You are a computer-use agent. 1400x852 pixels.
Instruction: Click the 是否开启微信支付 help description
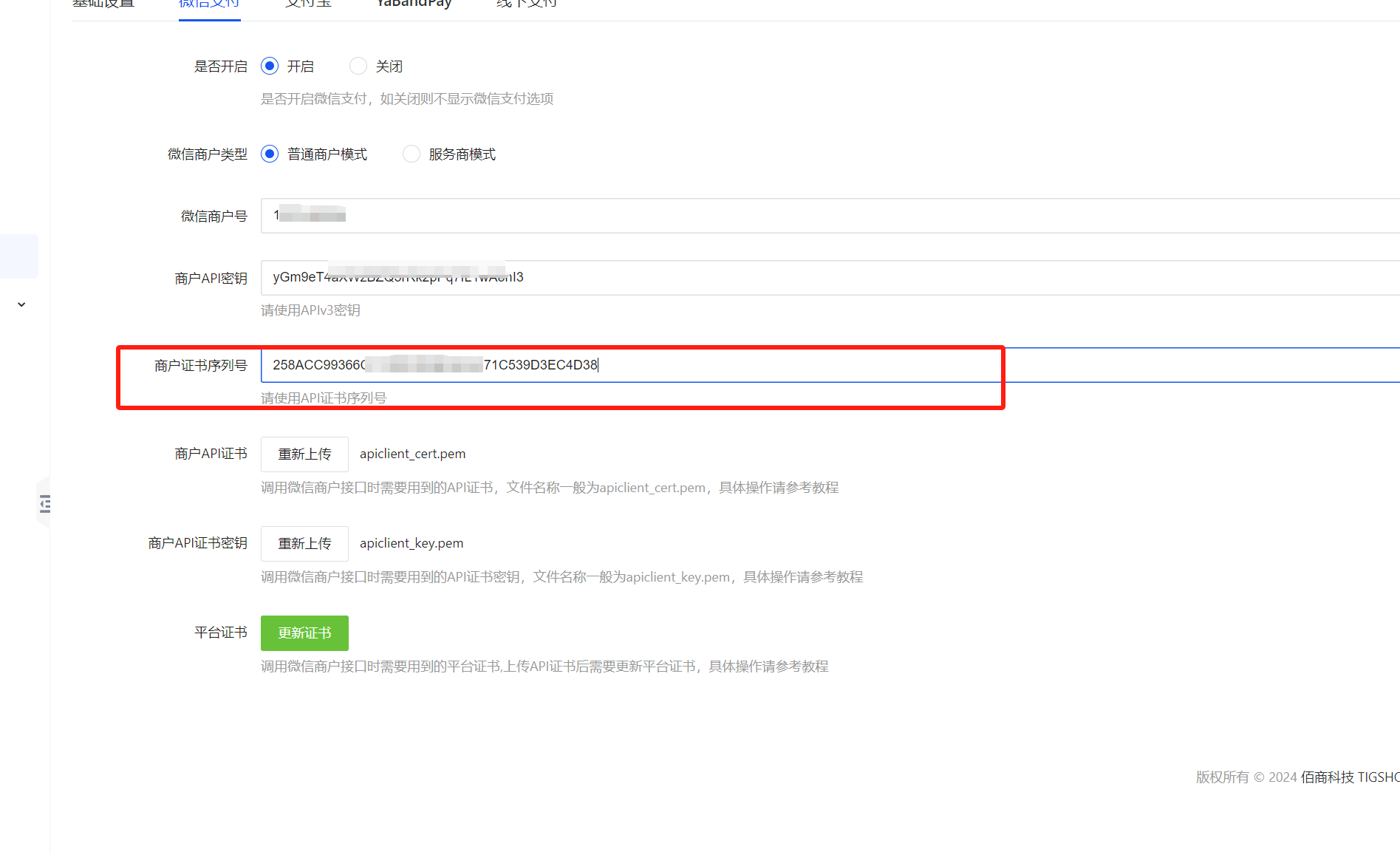tap(407, 99)
